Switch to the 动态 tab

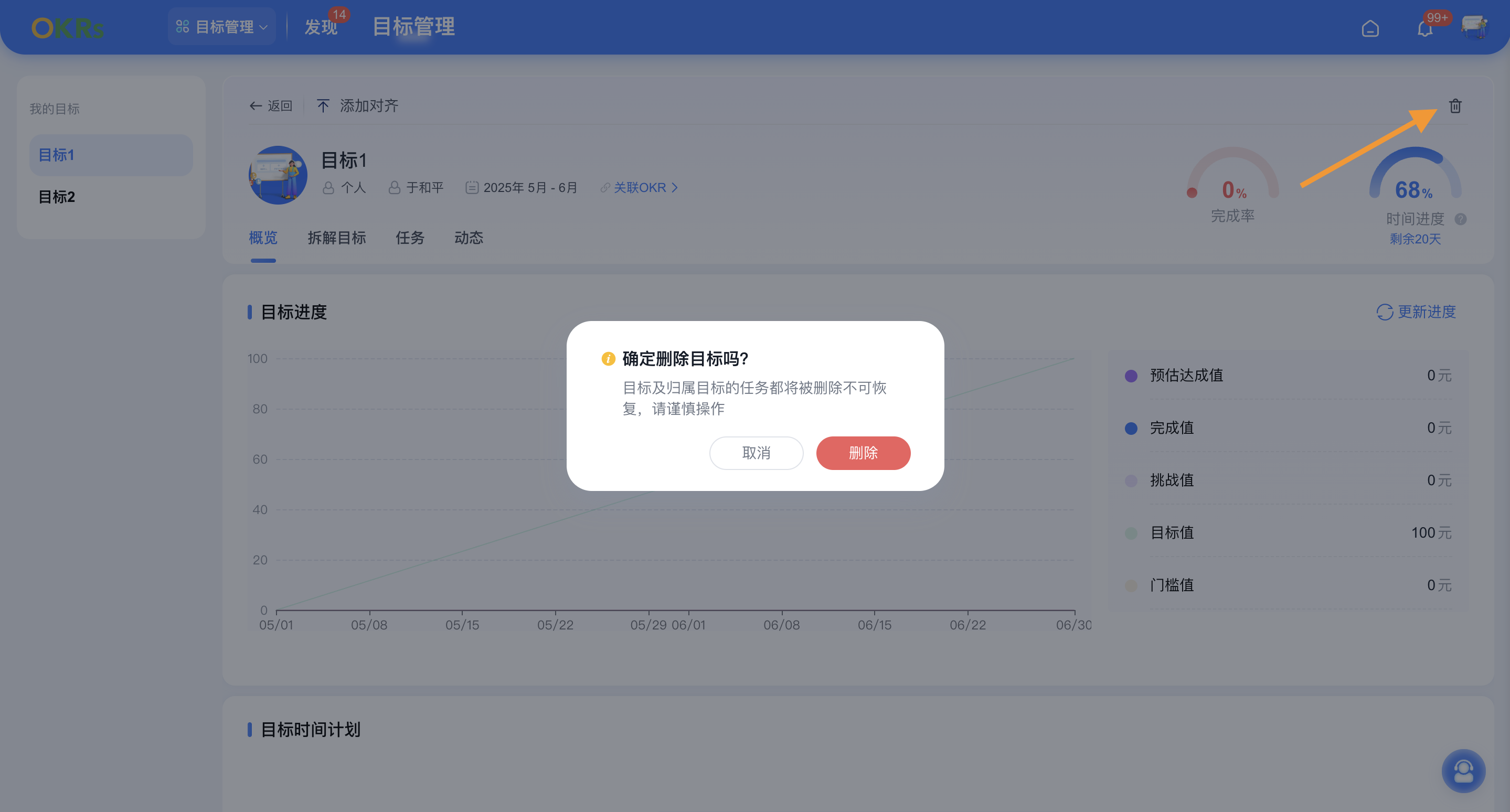tap(469, 239)
